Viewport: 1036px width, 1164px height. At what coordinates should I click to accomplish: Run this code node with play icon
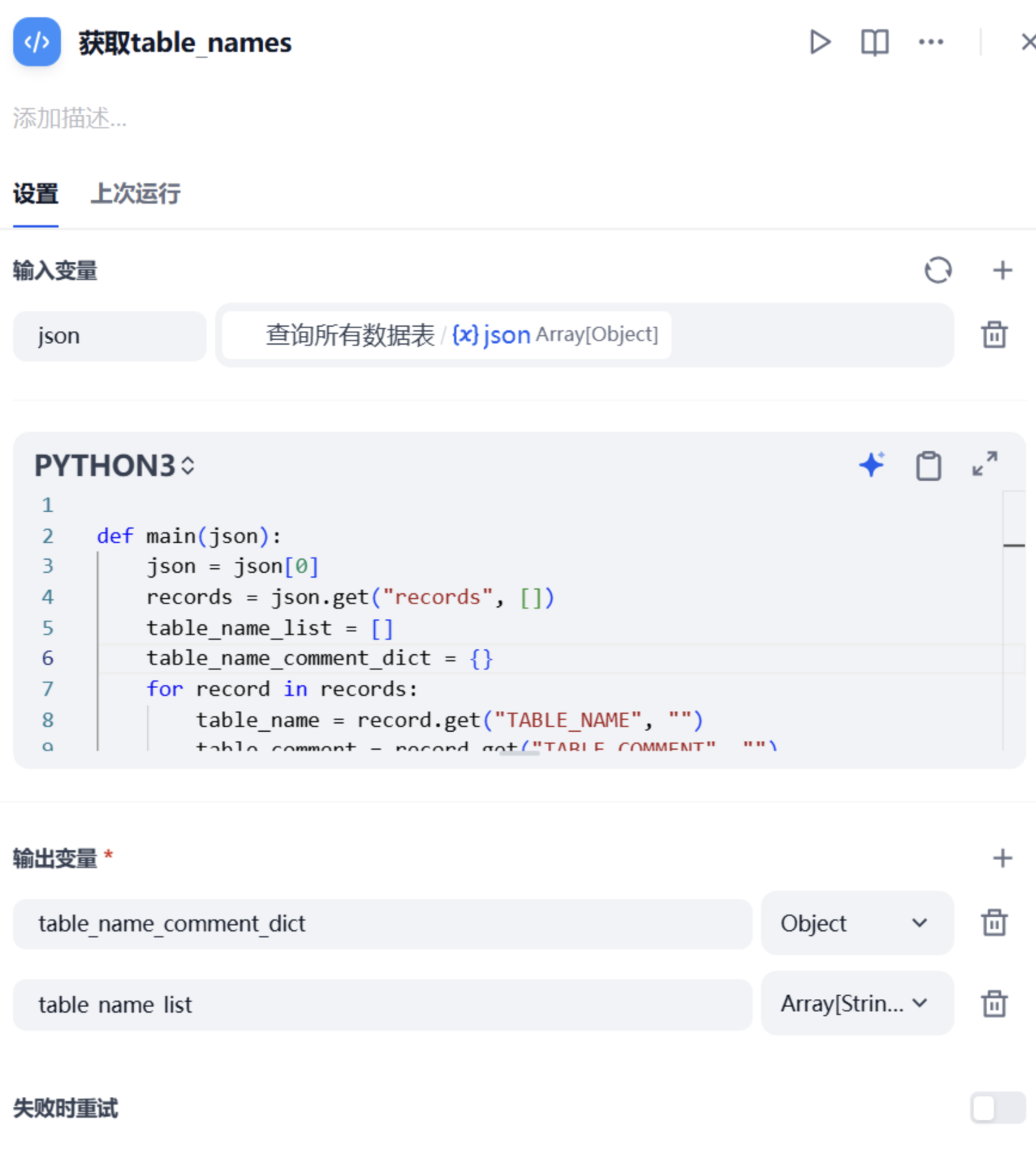(x=820, y=42)
